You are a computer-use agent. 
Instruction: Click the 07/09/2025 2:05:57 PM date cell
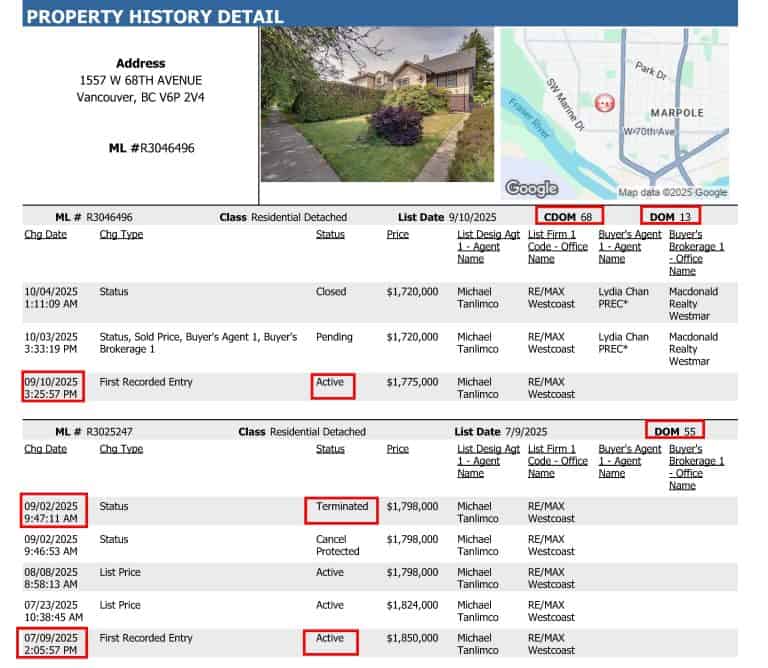51,644
